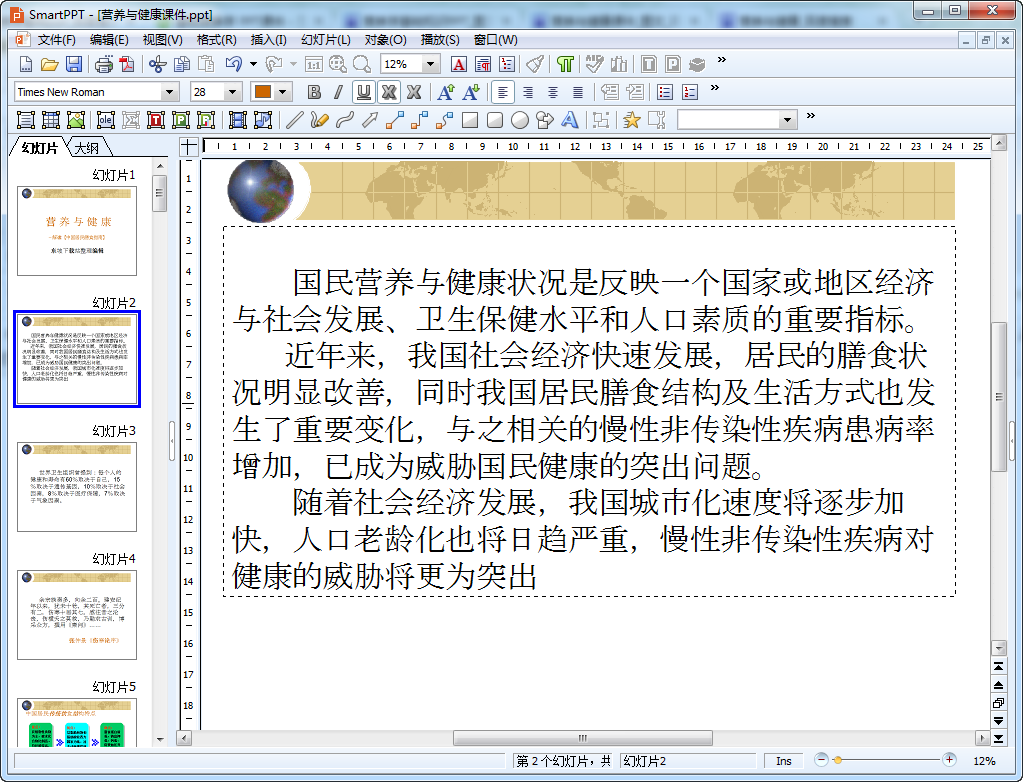Expand the font color dropdown arrow
Screen dimensions: 1023x782
(x=282, y=92)
